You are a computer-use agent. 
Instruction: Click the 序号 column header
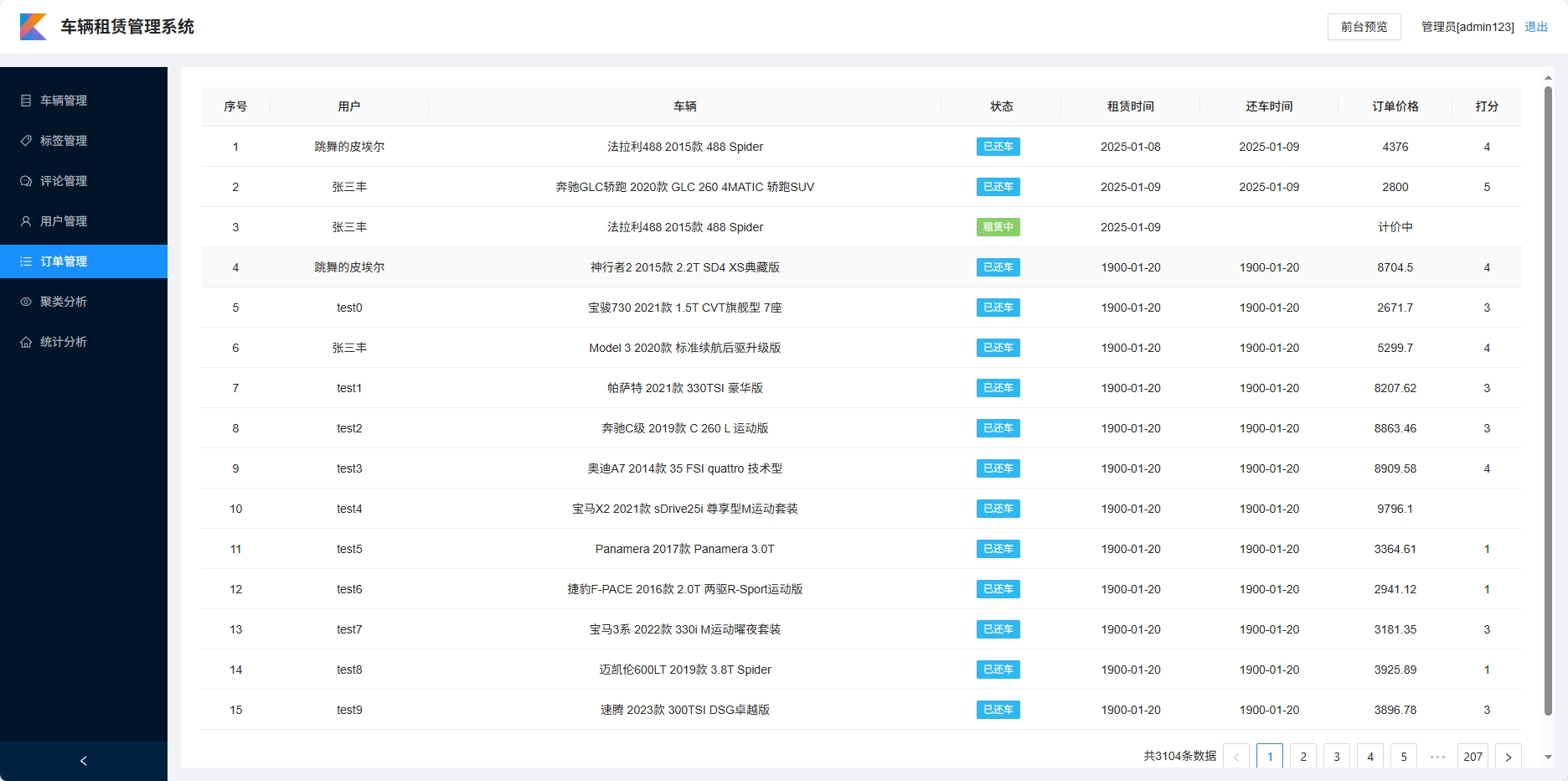coord(235,106)
